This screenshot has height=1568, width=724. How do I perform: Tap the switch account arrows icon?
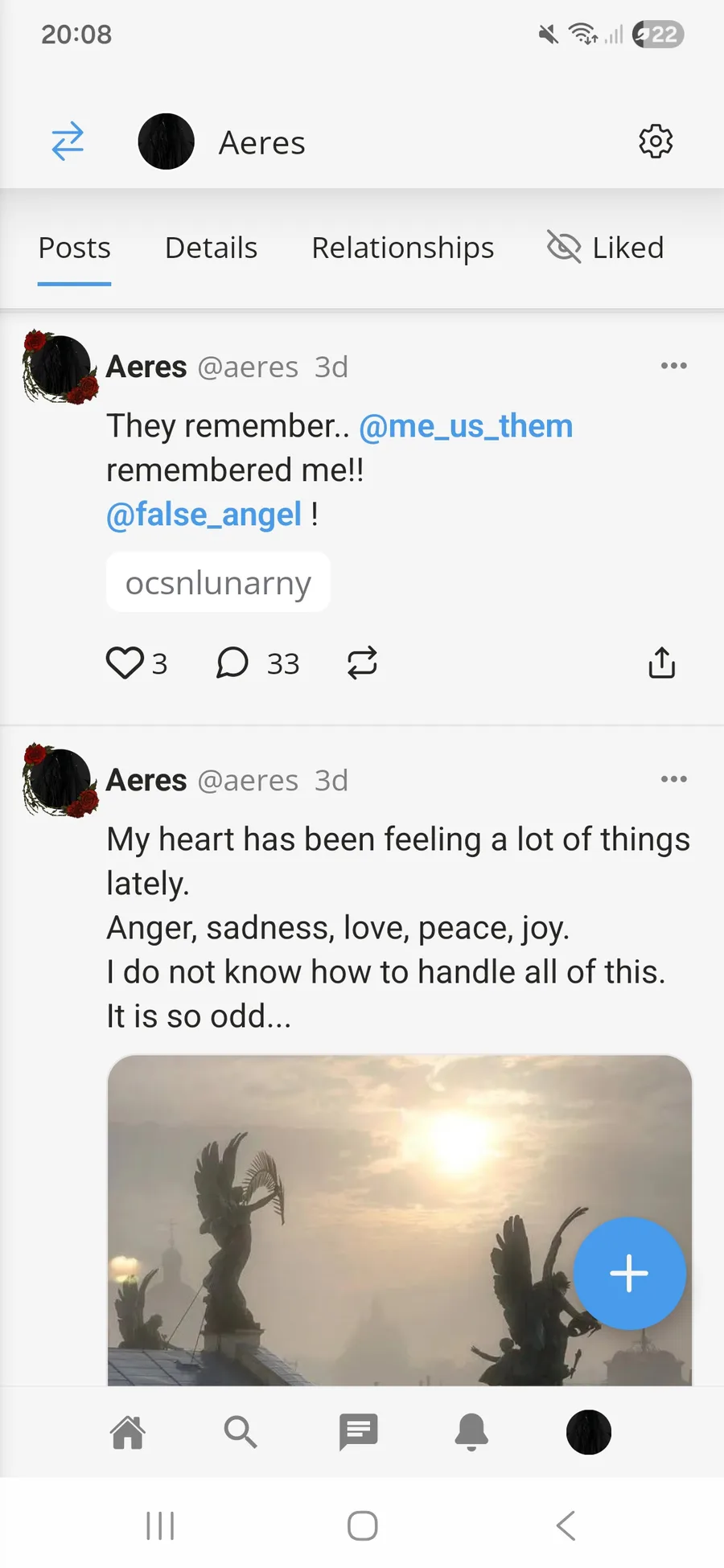[68, 142]
